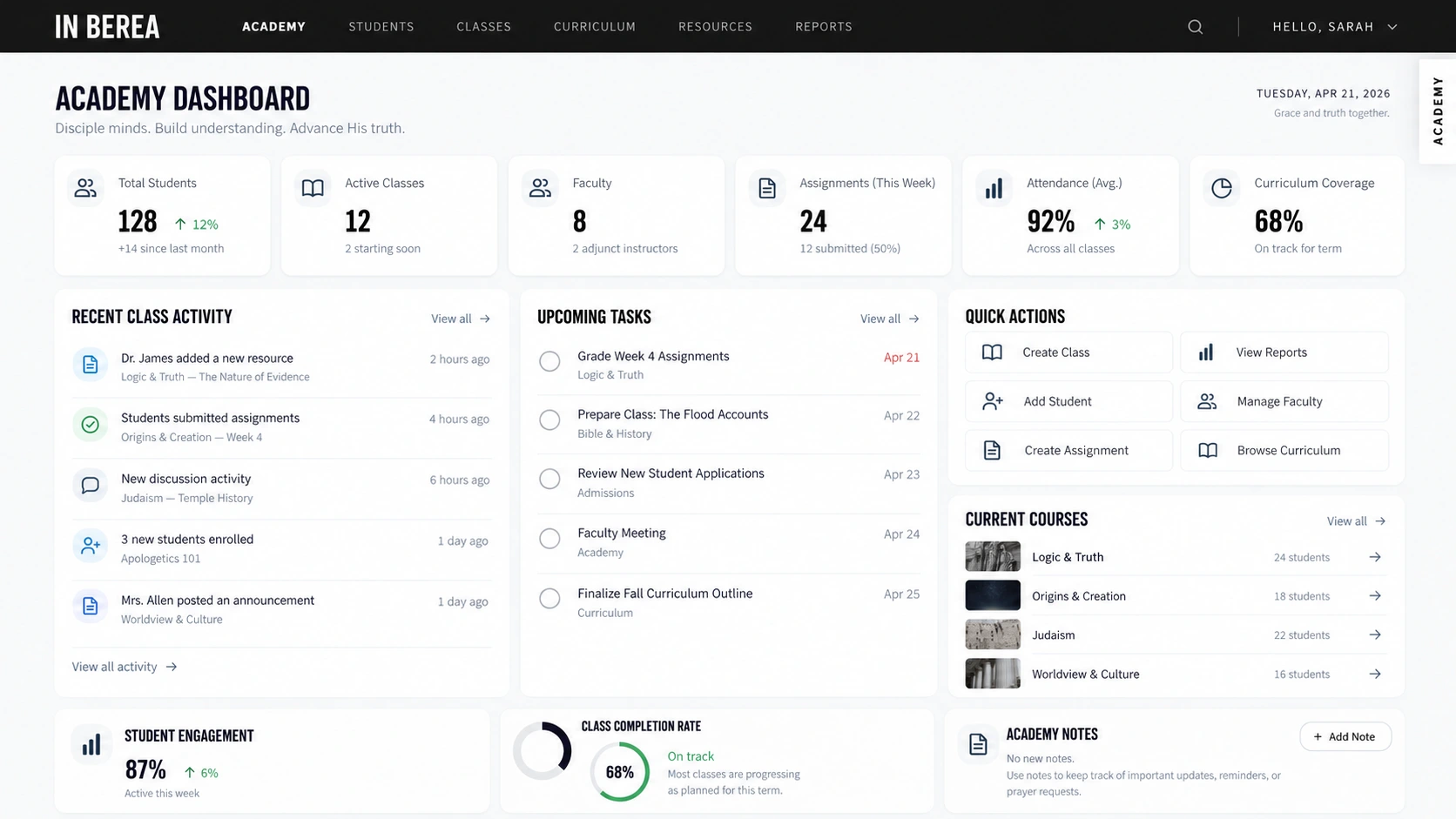Check Finalize Fall Curriculum Outline task
The width and height of the screenshot is (1456, 819).
[549, 599]
